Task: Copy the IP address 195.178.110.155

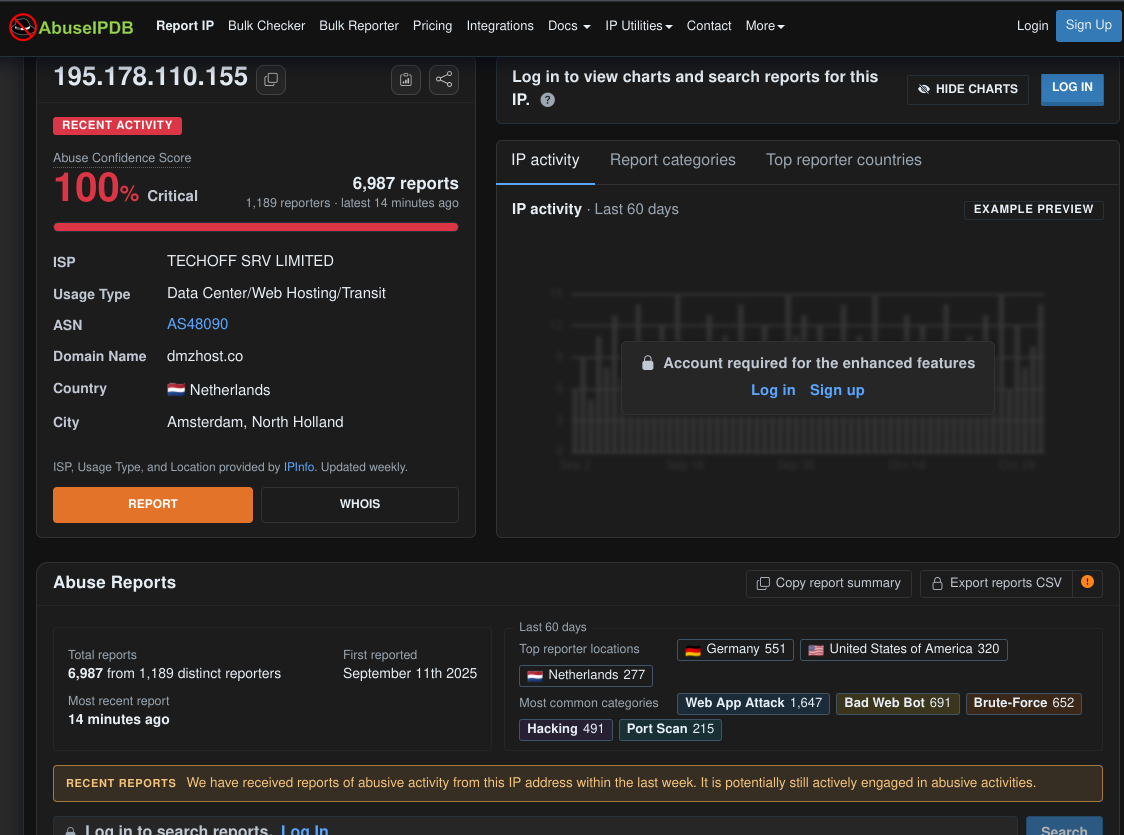Action: coord(271,80)
